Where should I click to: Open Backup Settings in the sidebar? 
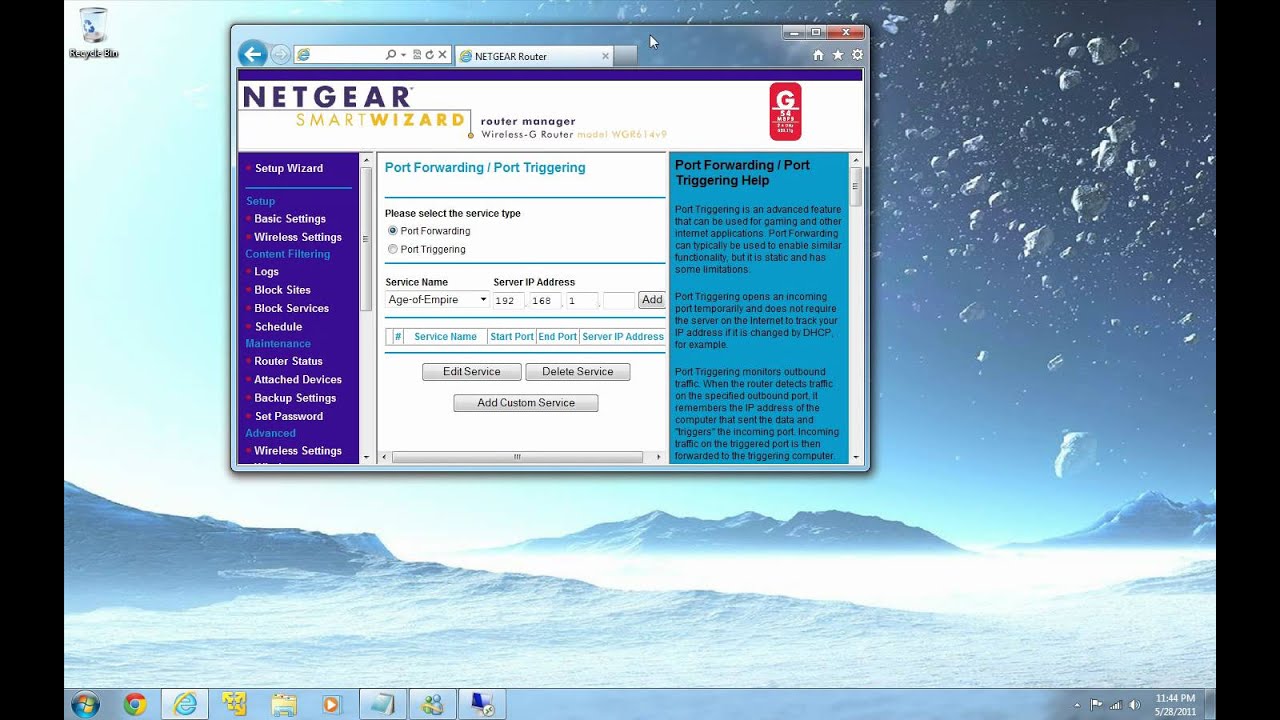pyautogui.click(x=295, y=398)
